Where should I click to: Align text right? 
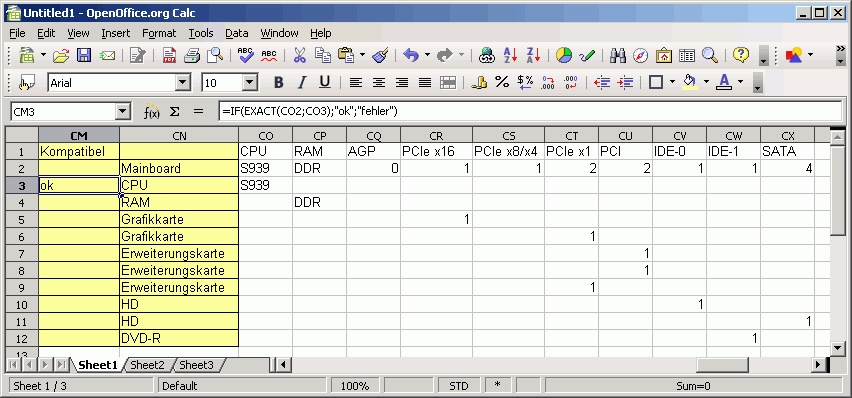[402, 83]
